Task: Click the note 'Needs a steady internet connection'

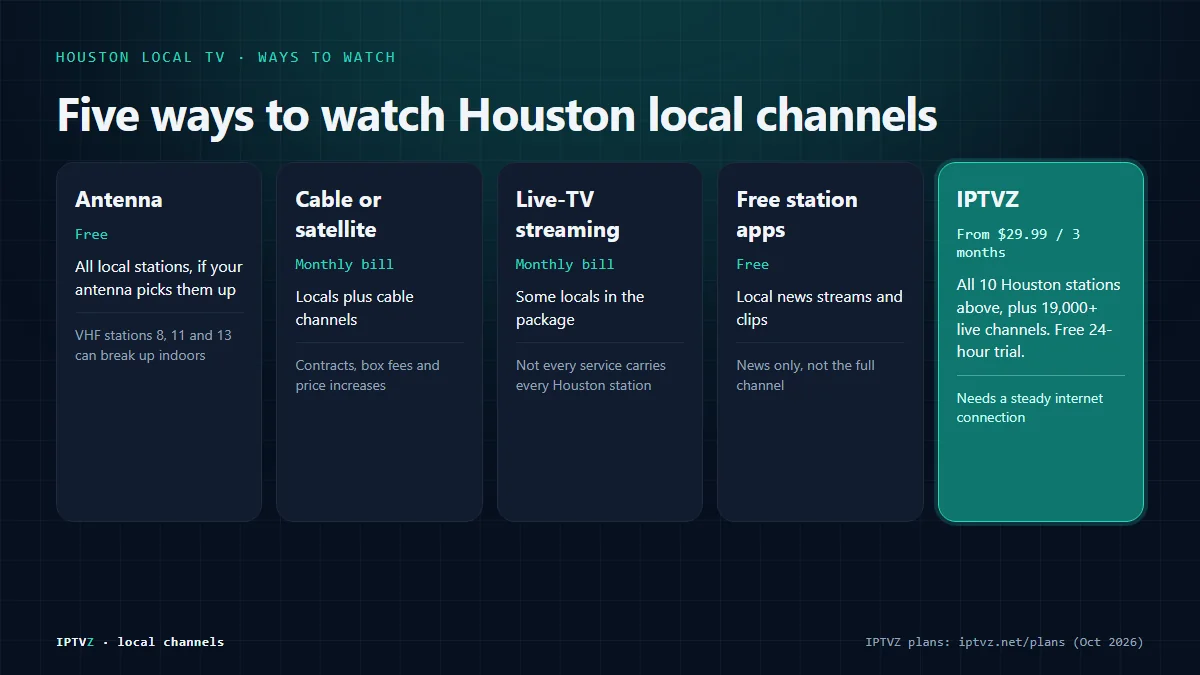Action: point(1030,407)
